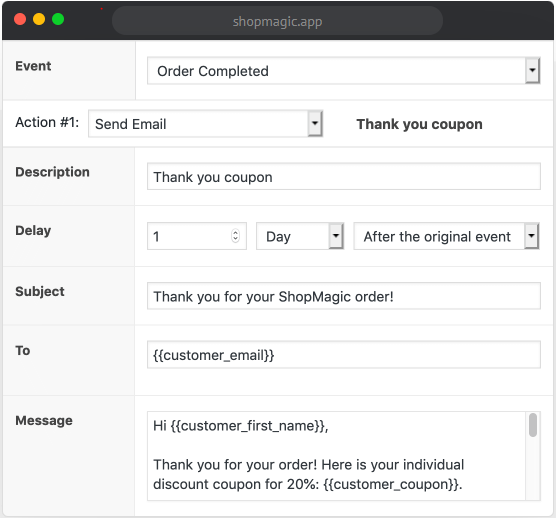Click the Delay number stepper arrows
556x518 pixels.
235,236
